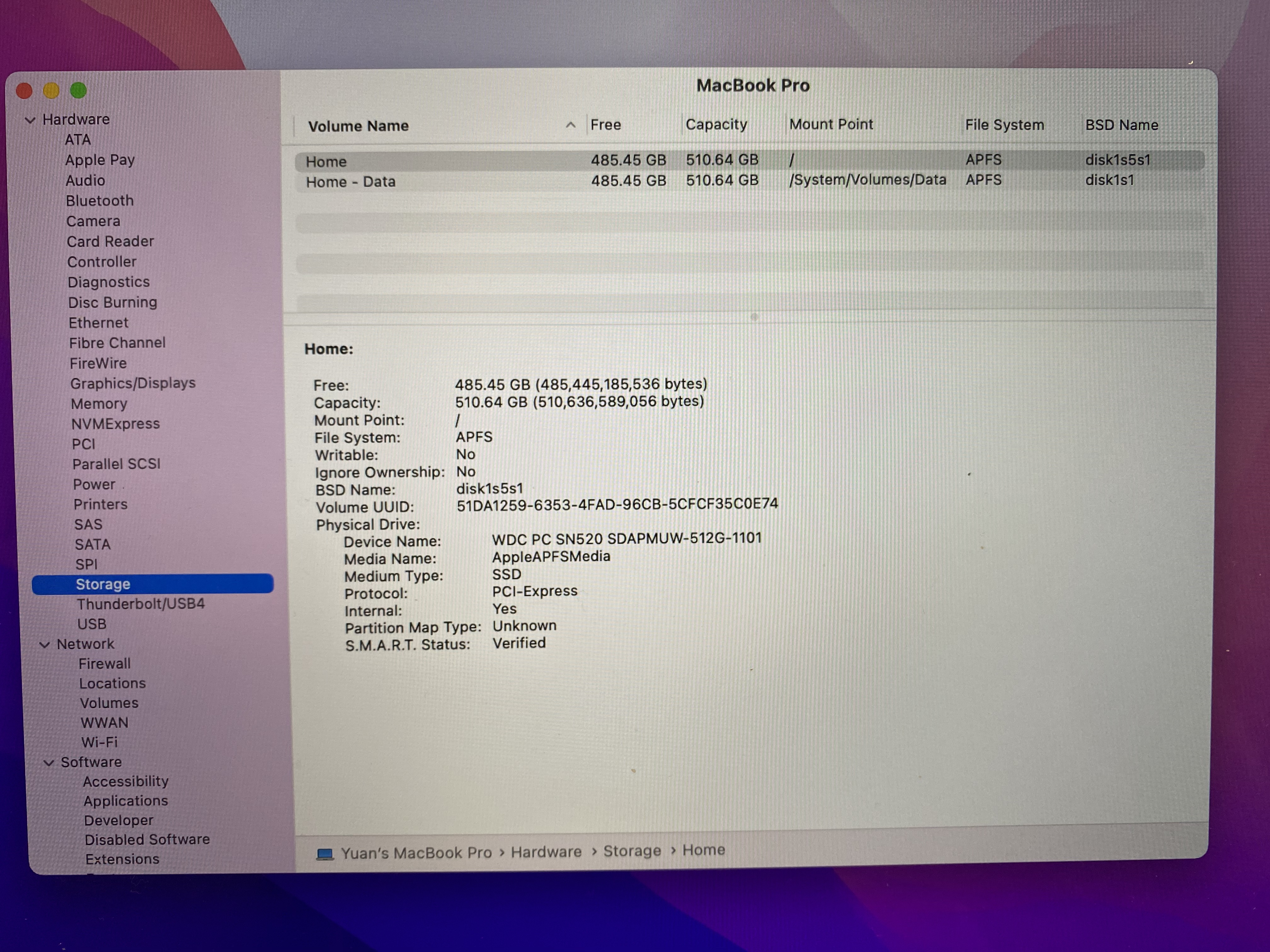This screenshot has height=952, width=1270.
Task: Sort by Capacity column header
Action: 716,125
